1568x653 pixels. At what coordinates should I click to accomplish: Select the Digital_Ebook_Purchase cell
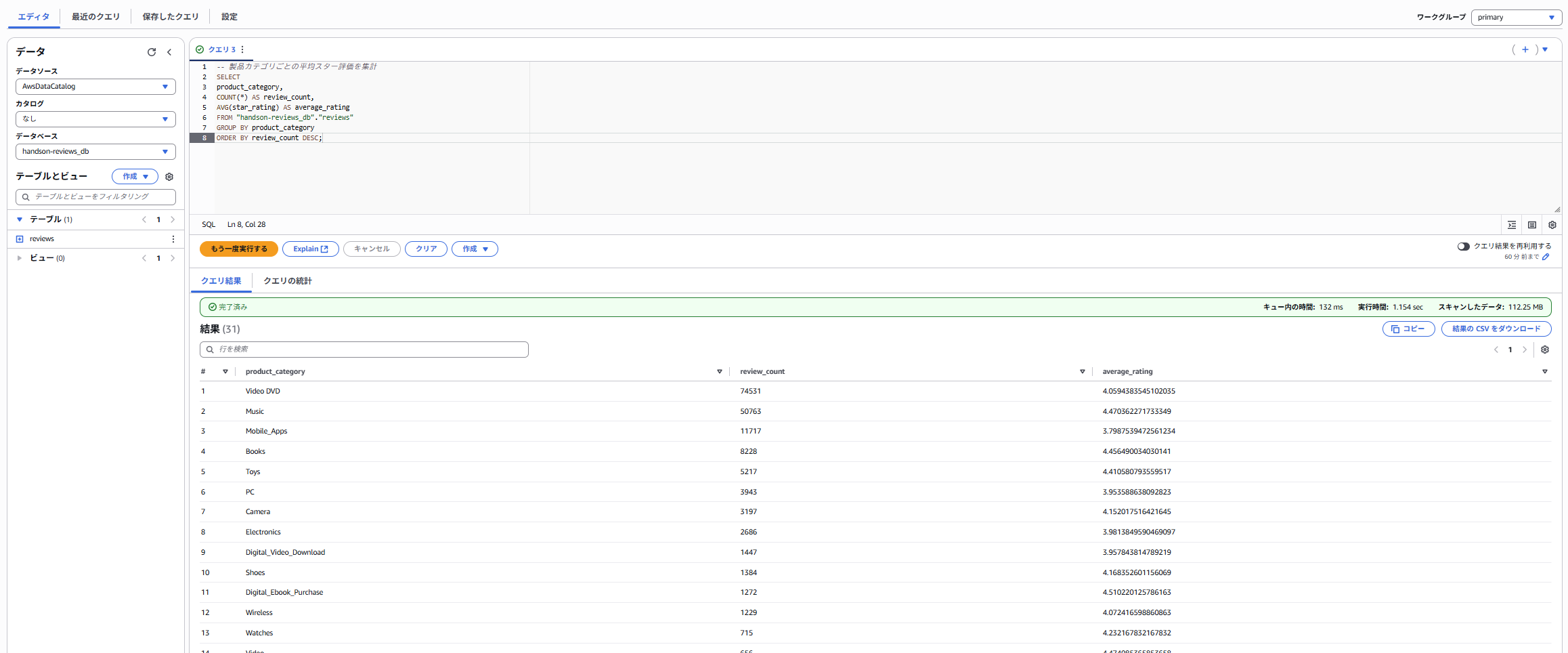click(284, 593)
